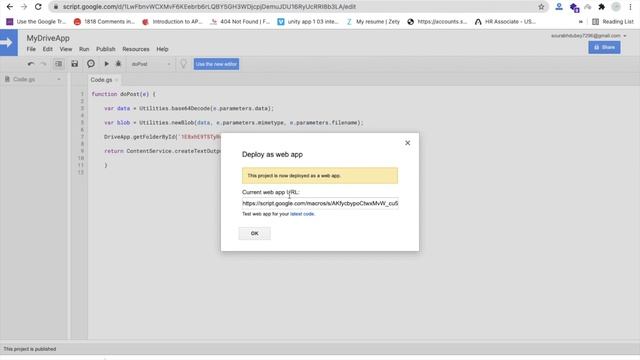
Task: Open 'My resume | Zety' bookmark
Action: [373, 22]
